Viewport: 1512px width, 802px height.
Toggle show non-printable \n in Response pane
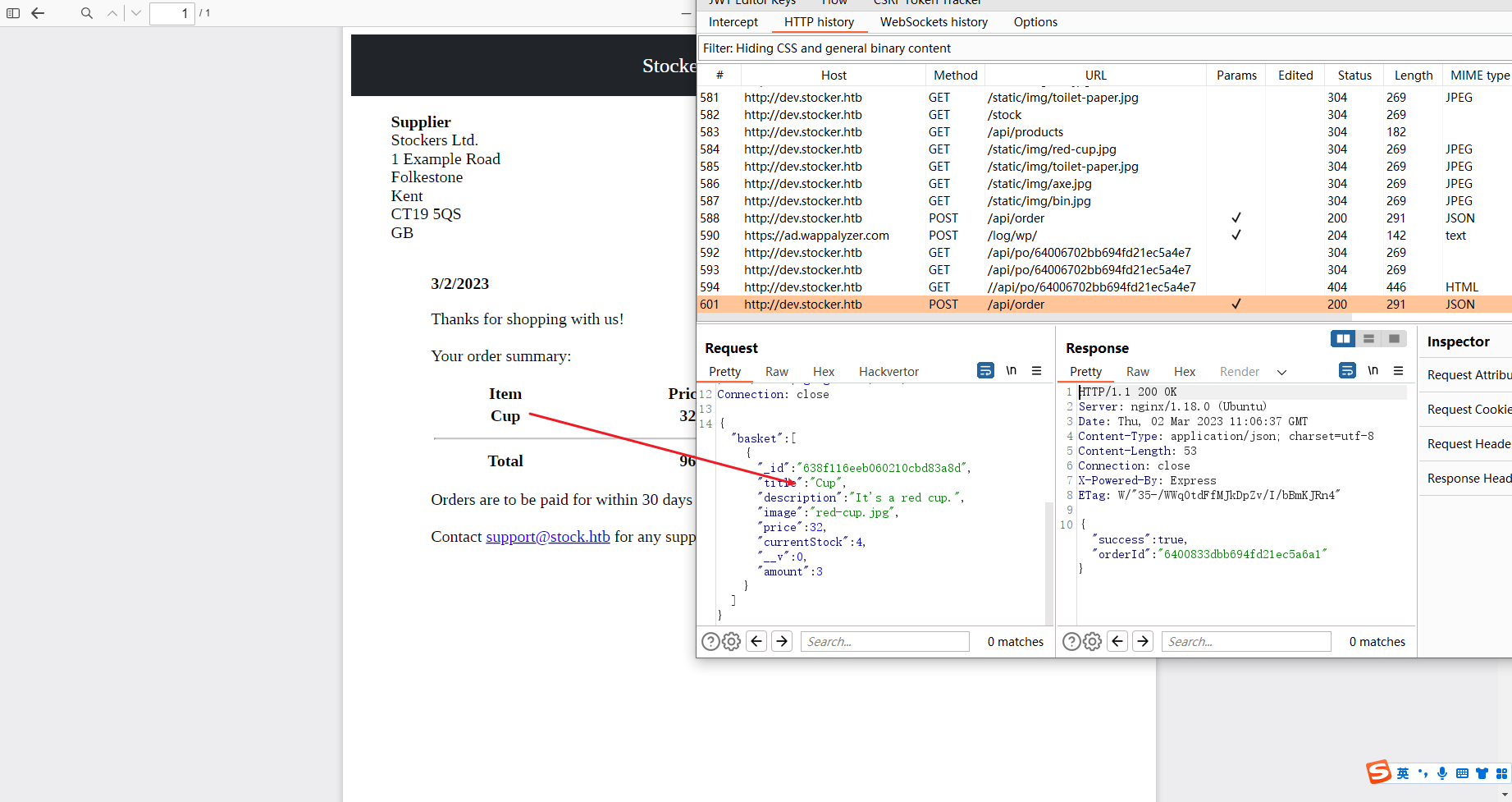pos(1373,371)
